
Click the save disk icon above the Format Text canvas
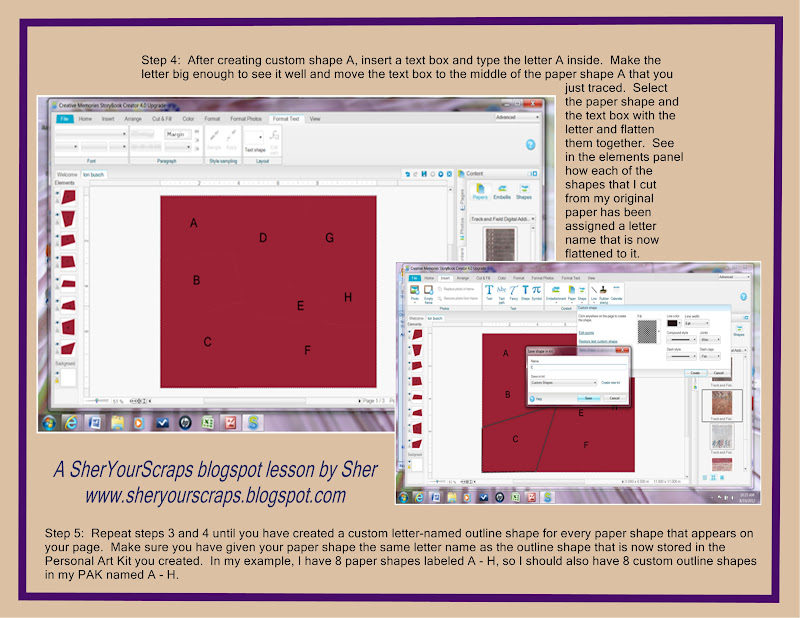click(x=424, y=174)
